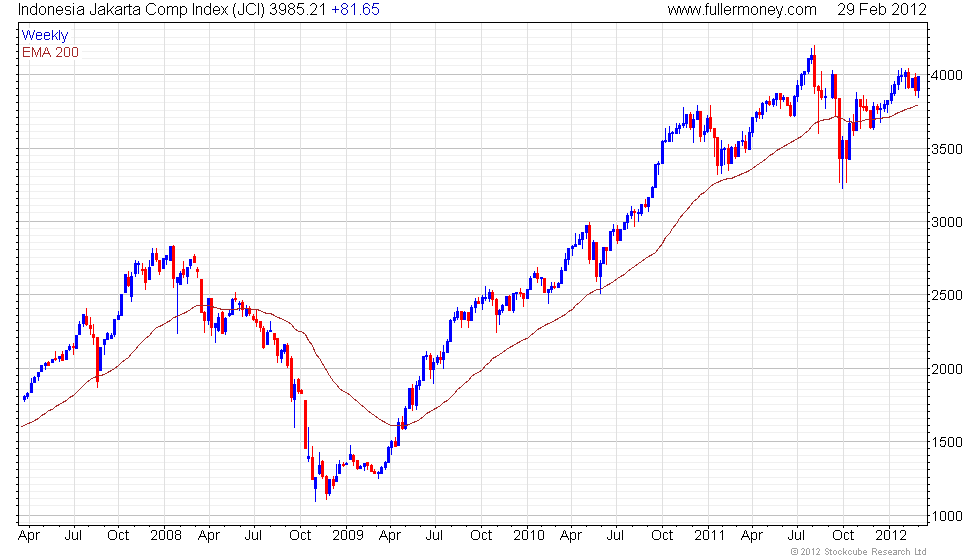Click the 4000 y-axis label

947,75
